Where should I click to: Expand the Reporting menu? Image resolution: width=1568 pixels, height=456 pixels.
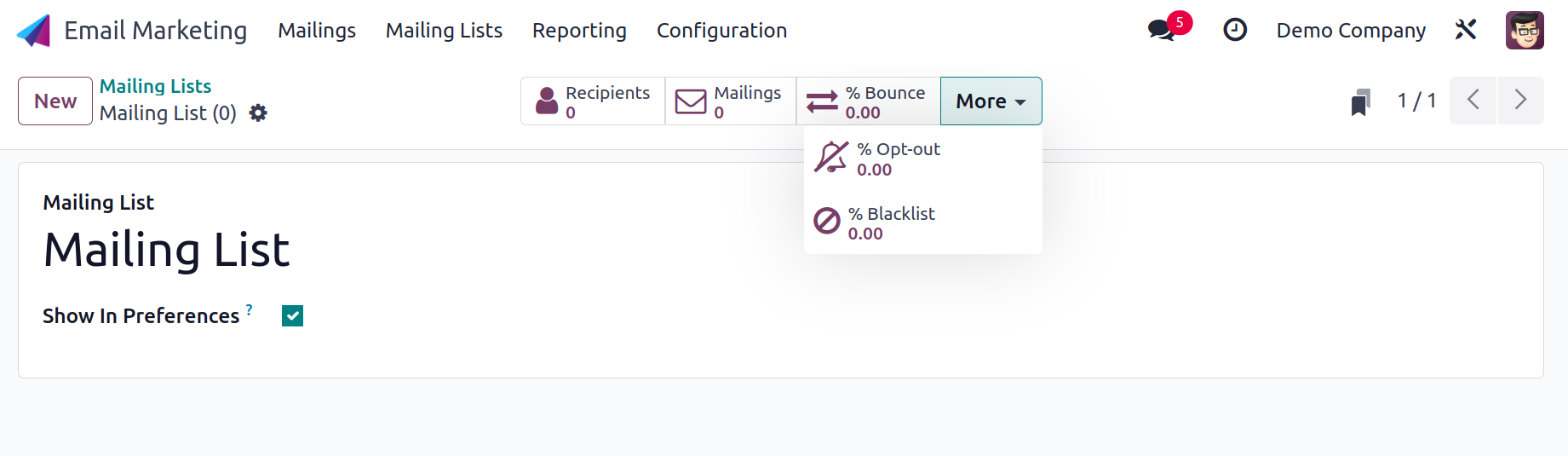point(579,31)
